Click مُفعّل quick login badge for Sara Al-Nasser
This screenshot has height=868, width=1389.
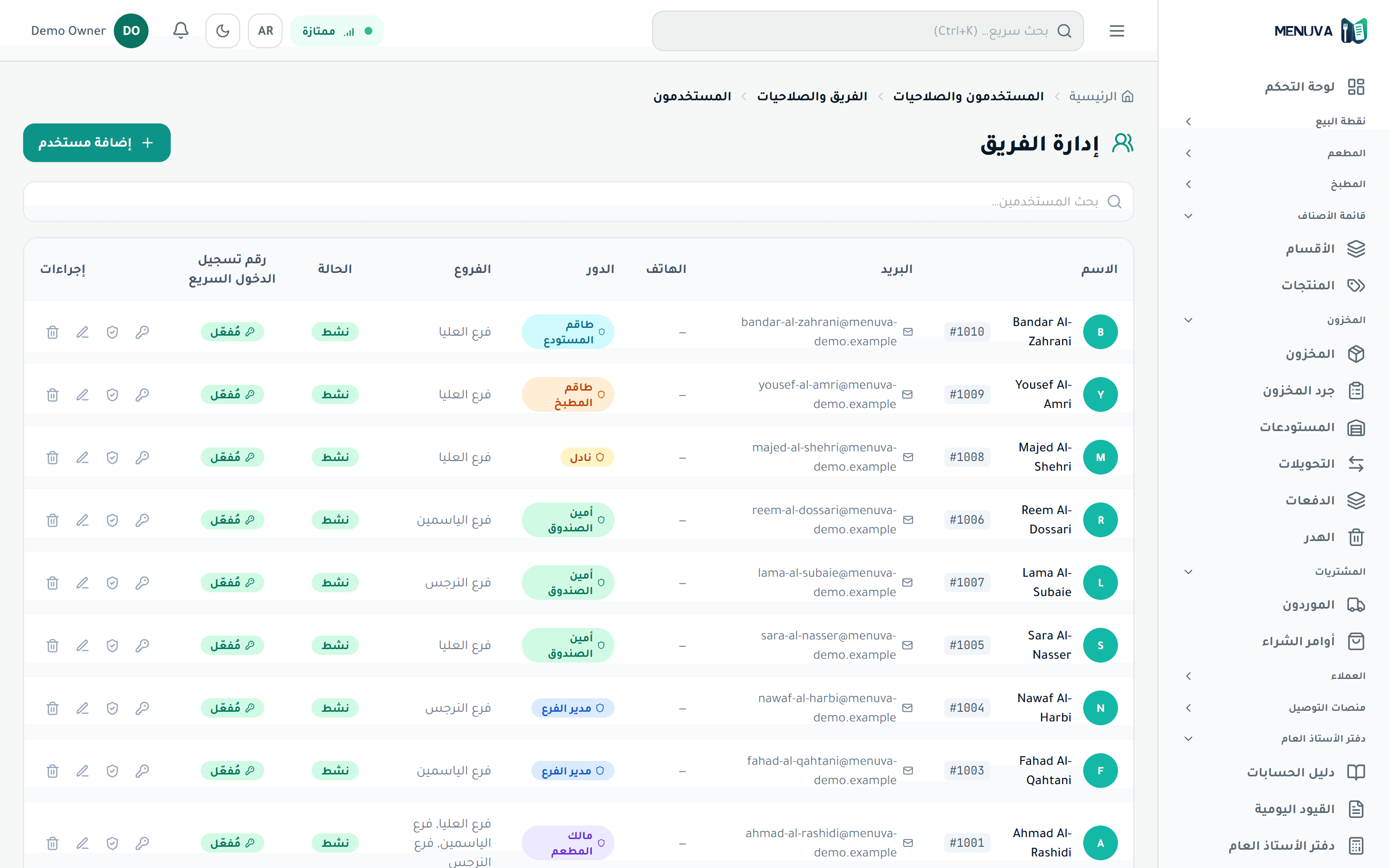(x=232, y=645)
